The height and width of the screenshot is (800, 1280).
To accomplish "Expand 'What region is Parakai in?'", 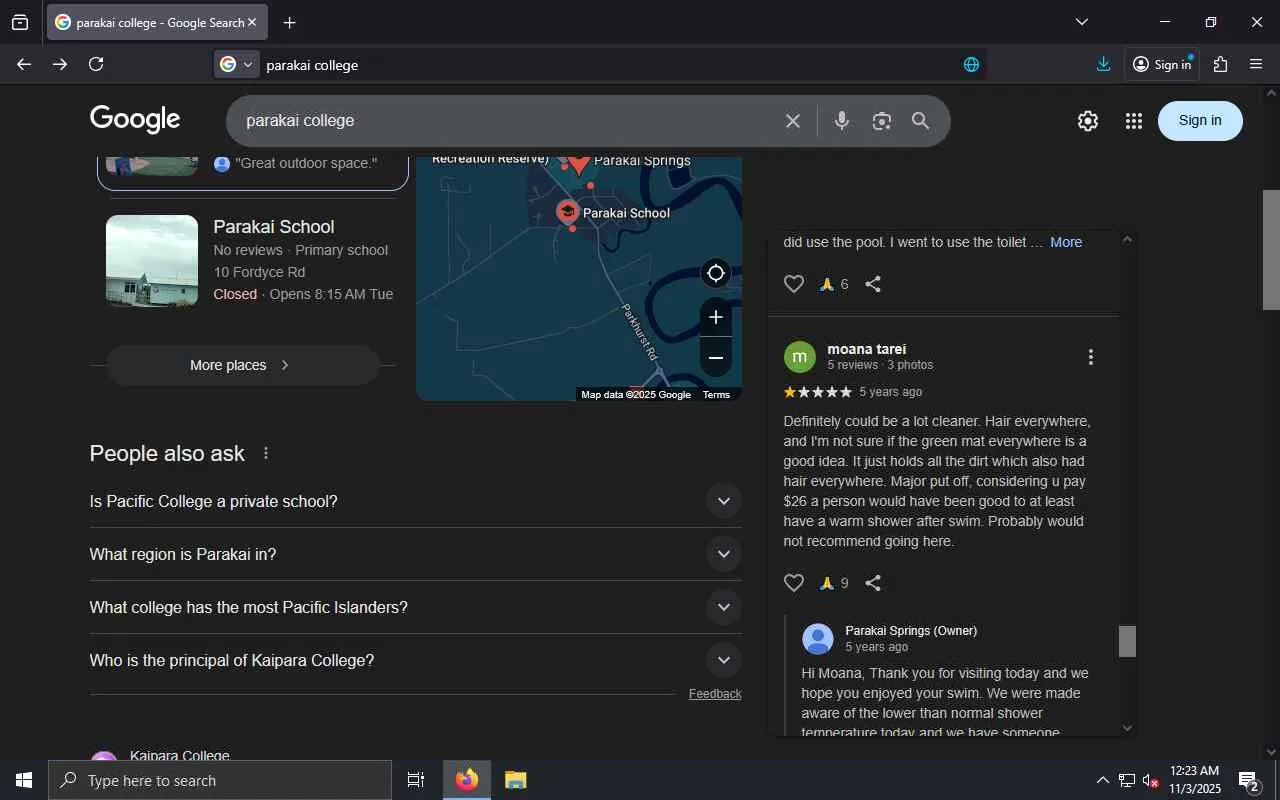I will coord(416,554).
